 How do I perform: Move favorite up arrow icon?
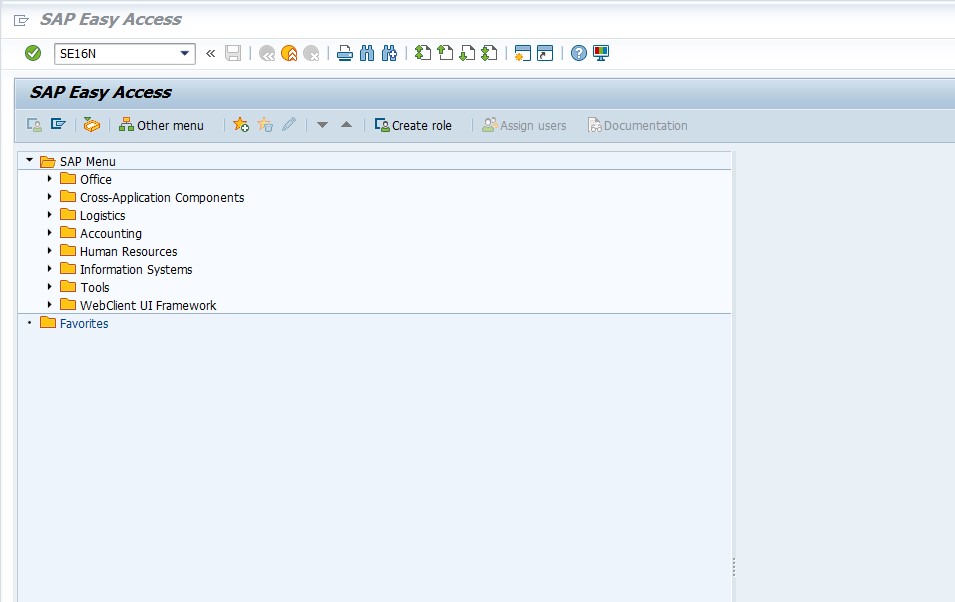pyautogui.click(x=347, y=125)
